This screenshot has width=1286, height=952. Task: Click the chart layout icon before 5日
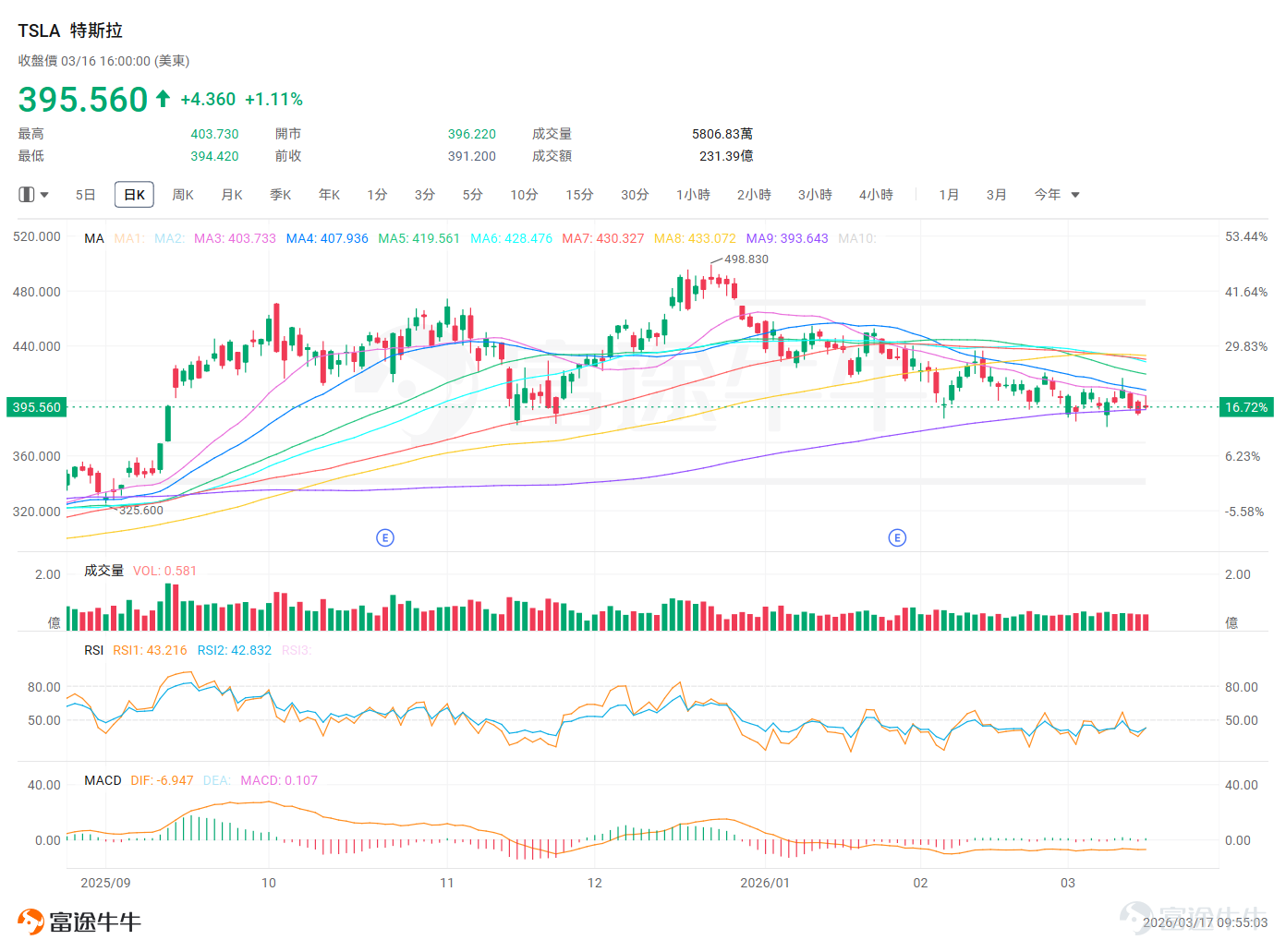[x=26, y=195]
